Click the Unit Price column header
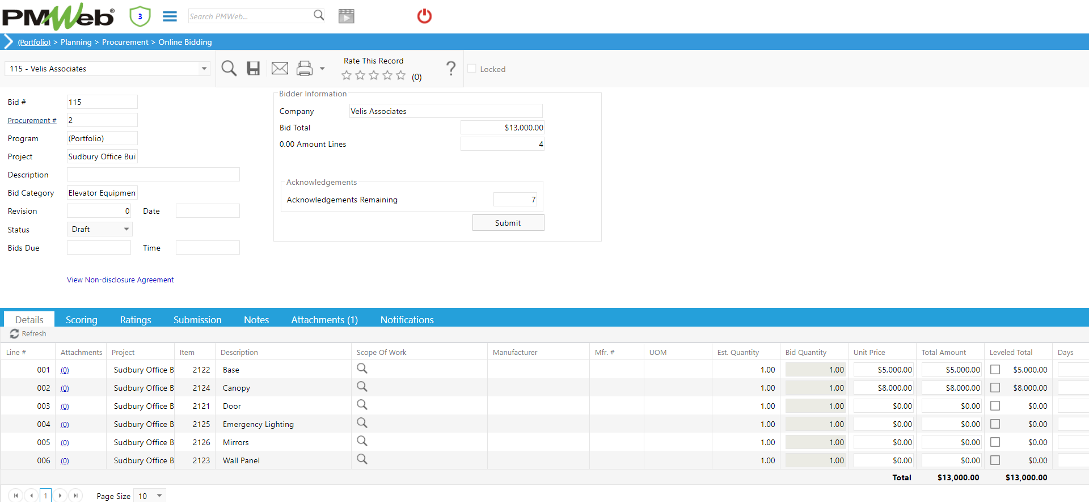Screen dimensions: 1089x502 click(869, 352)
